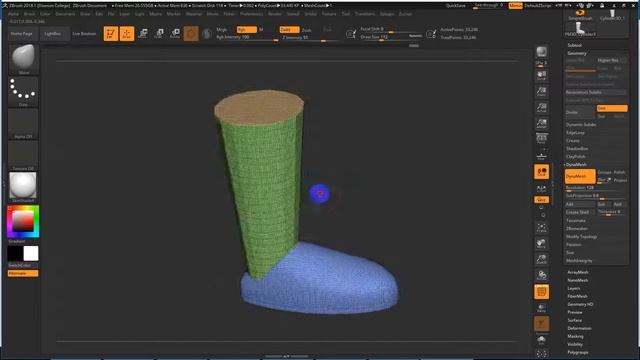Screen dimensions: 640x360
Task: Open the Tool menu
Action: (x=346, y=14)
